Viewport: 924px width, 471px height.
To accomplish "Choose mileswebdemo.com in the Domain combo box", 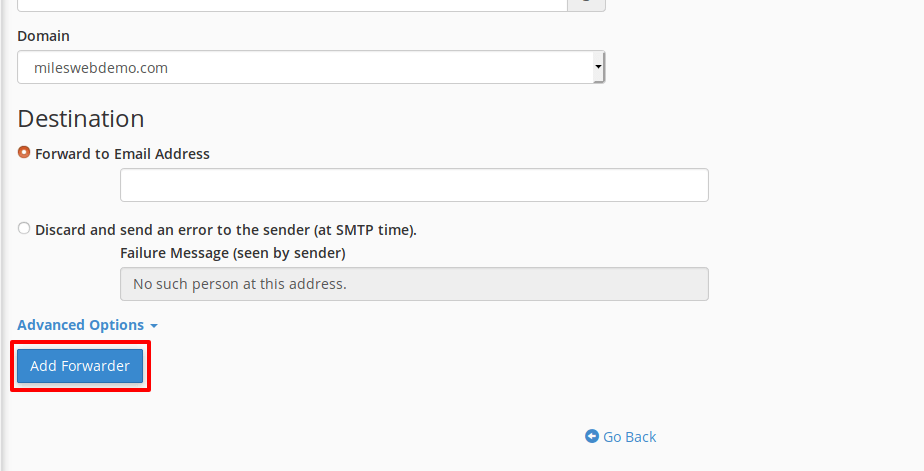I will 311,67.
